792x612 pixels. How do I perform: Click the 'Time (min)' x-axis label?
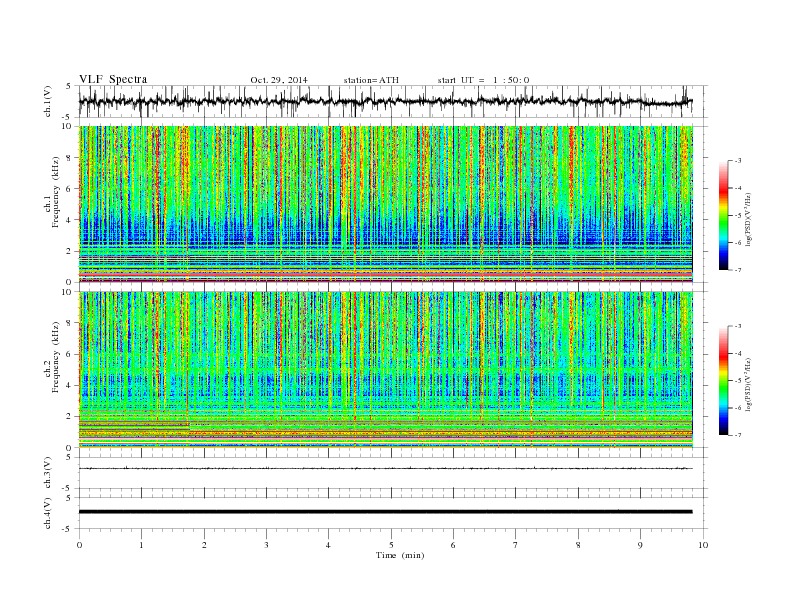(x=400, y=555)
